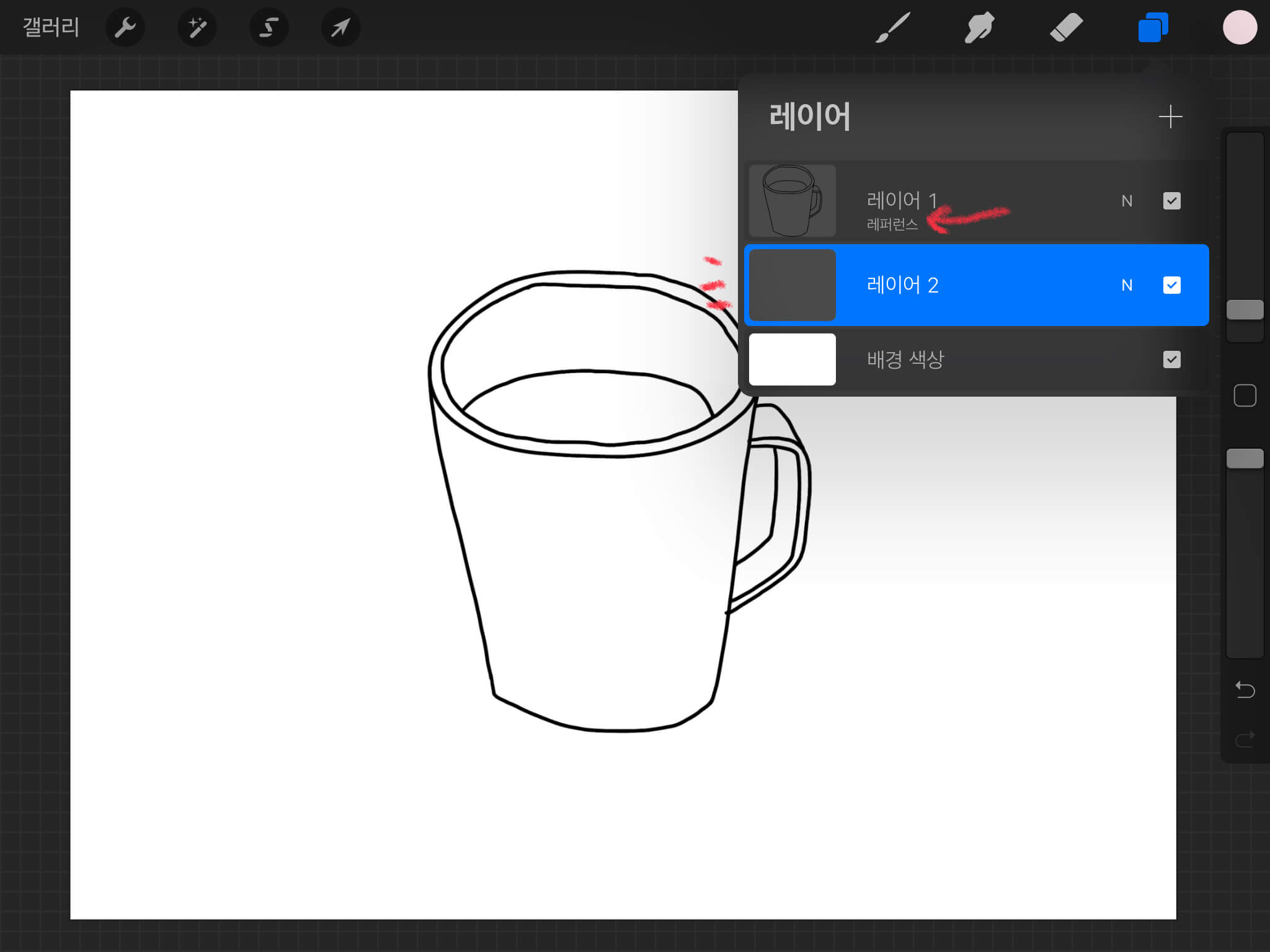Uncheck visibility of 레이어 2
Image resolution: width=1270 pixels, height=952 pixels.
click(1171, 285)
